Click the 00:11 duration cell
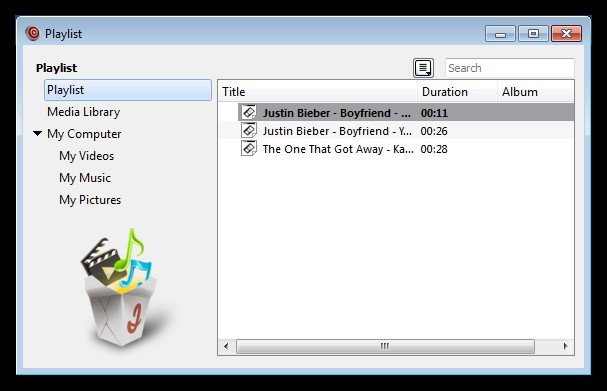Viewport: 607px width, 391px height. tap(434, 113)
